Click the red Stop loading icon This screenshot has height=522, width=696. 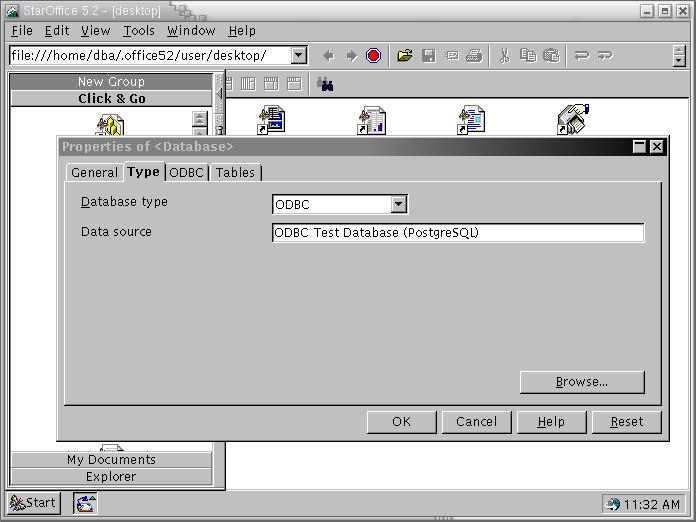373,56
